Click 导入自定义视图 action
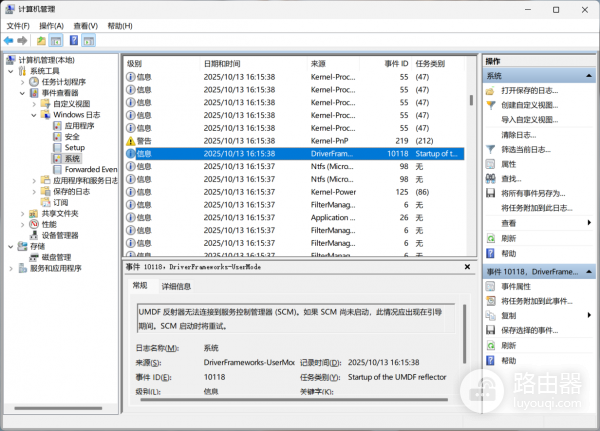 point(530,120)
